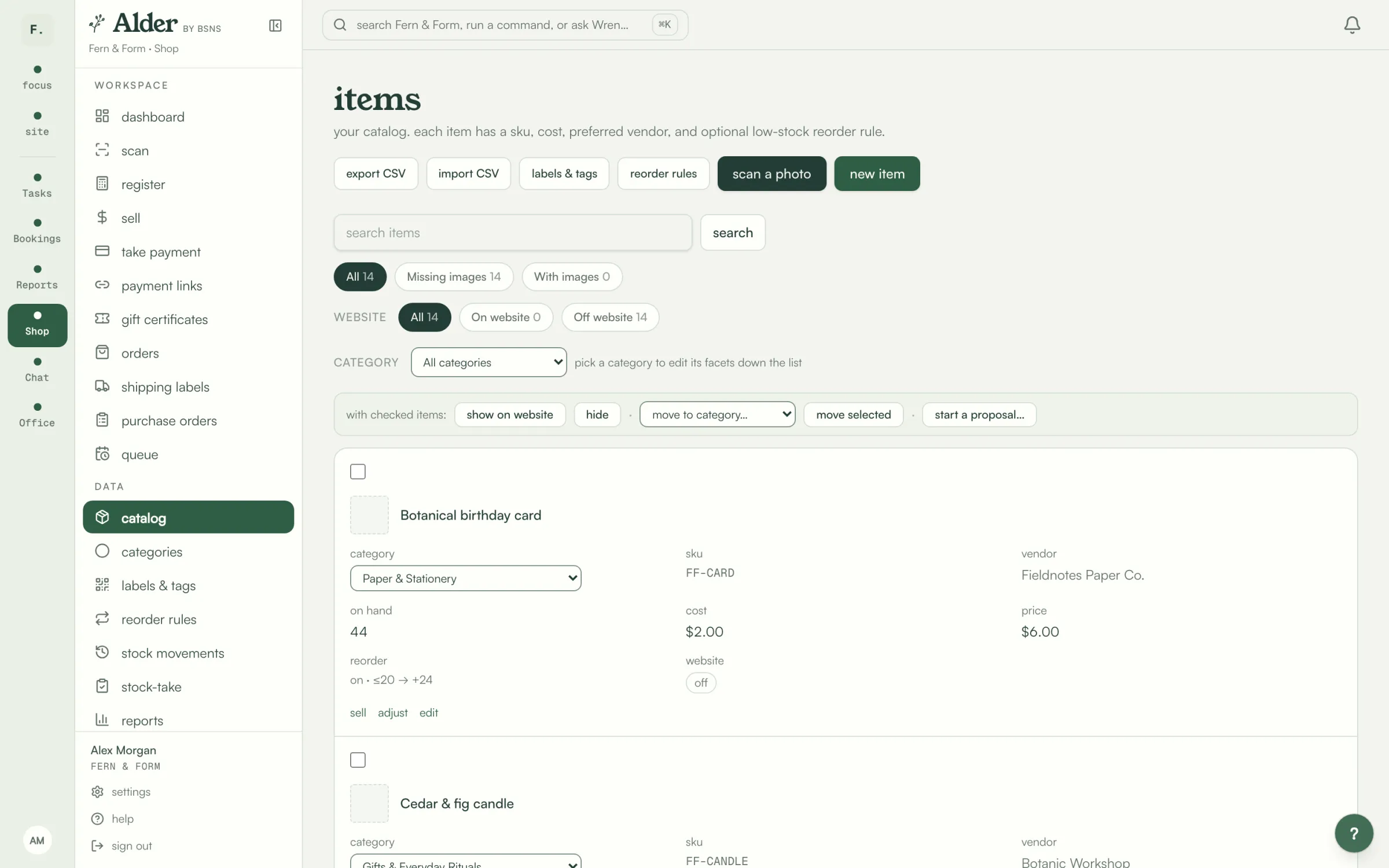Click the labels & tags QR icon
This screenshot has width=1389, height=868.
(x=102, y=585)
